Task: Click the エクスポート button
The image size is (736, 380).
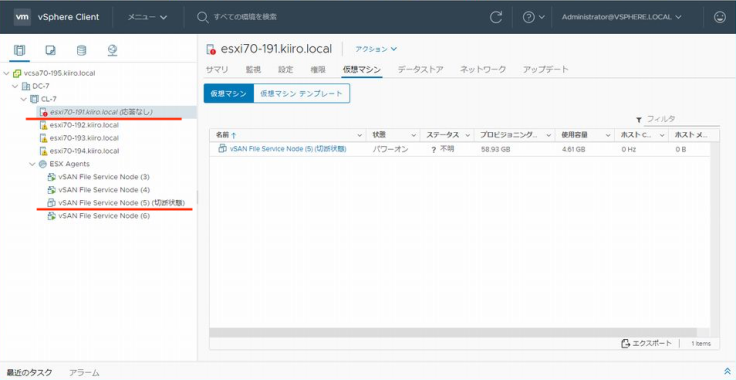Action: (646, 343)
